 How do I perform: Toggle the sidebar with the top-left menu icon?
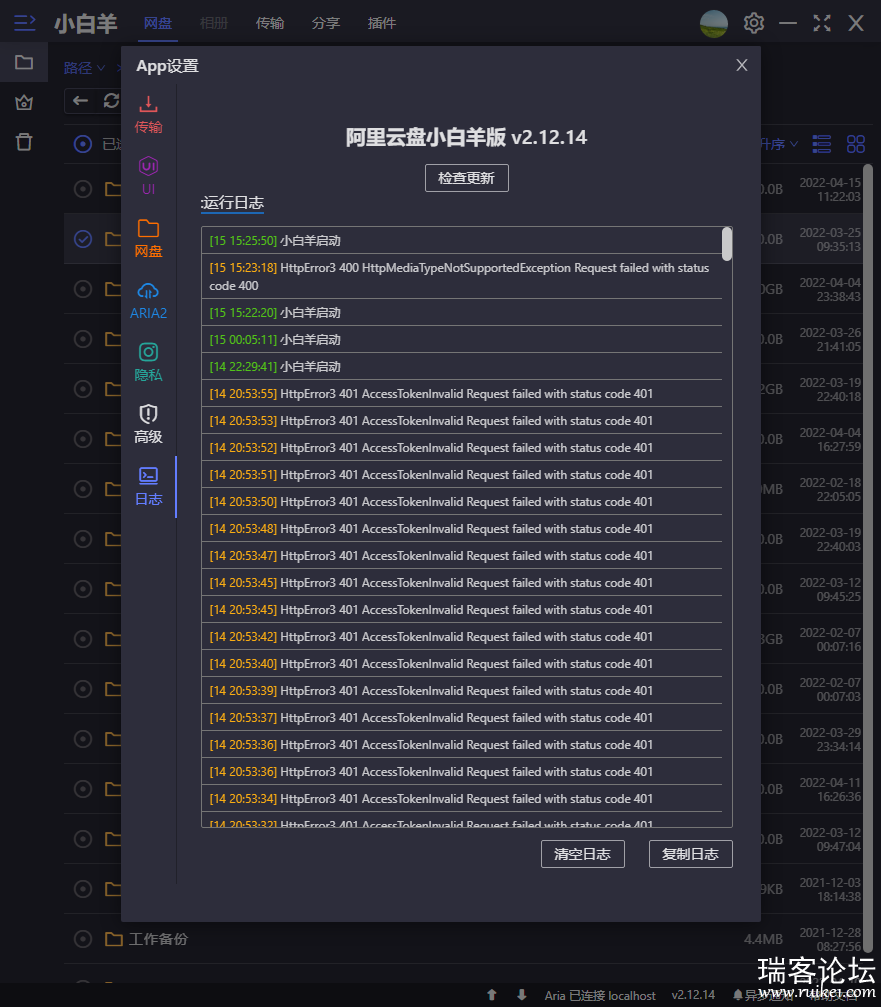tap(24, 23)
